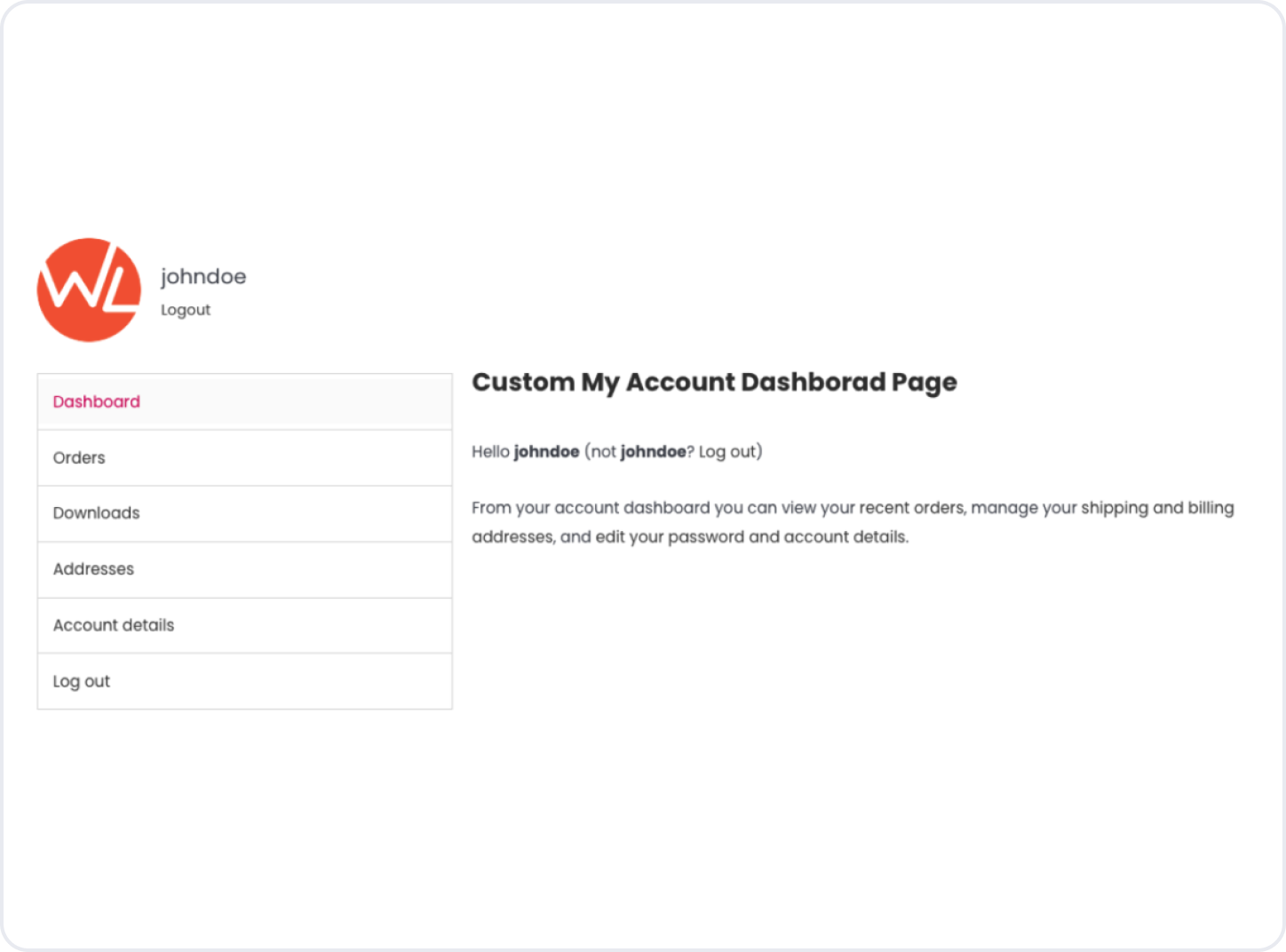Screen dimensions: 1286x952
Task: Click the bold johndoe following the word not
Action: [x=653, y=451]
